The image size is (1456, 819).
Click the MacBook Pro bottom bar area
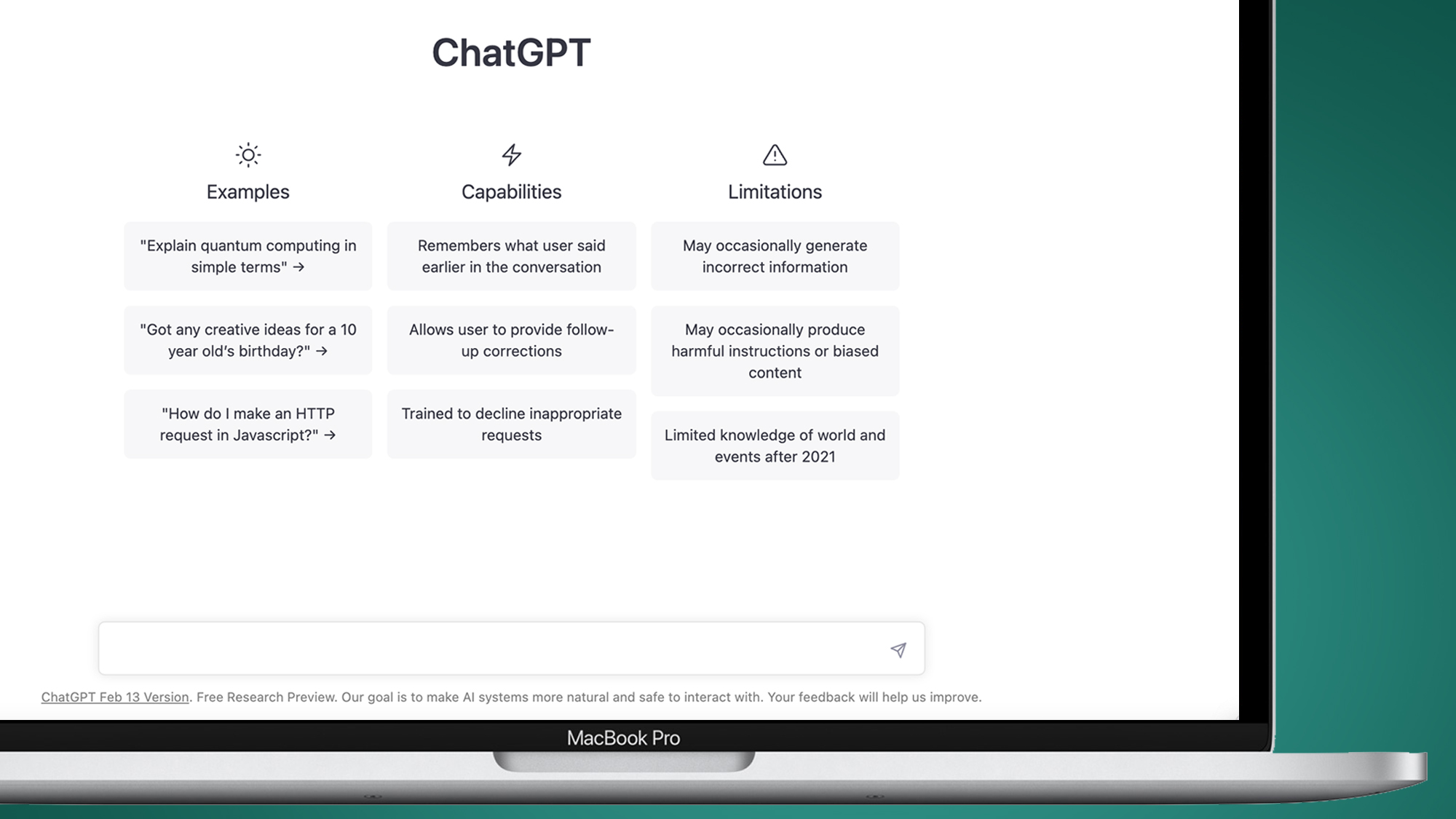click(623, 738)
